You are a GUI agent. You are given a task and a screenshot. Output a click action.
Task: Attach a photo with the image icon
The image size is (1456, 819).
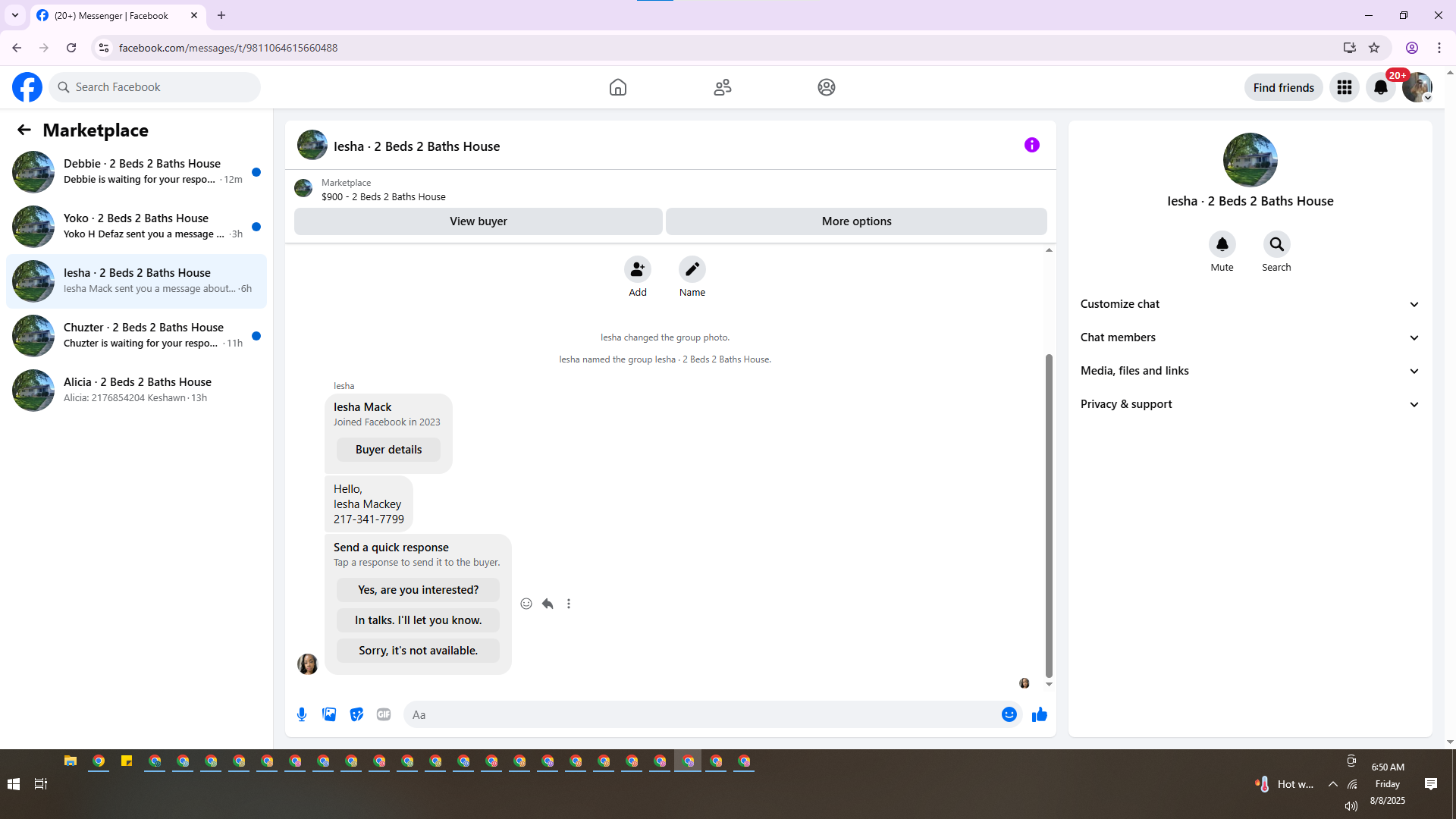(329, 714)
